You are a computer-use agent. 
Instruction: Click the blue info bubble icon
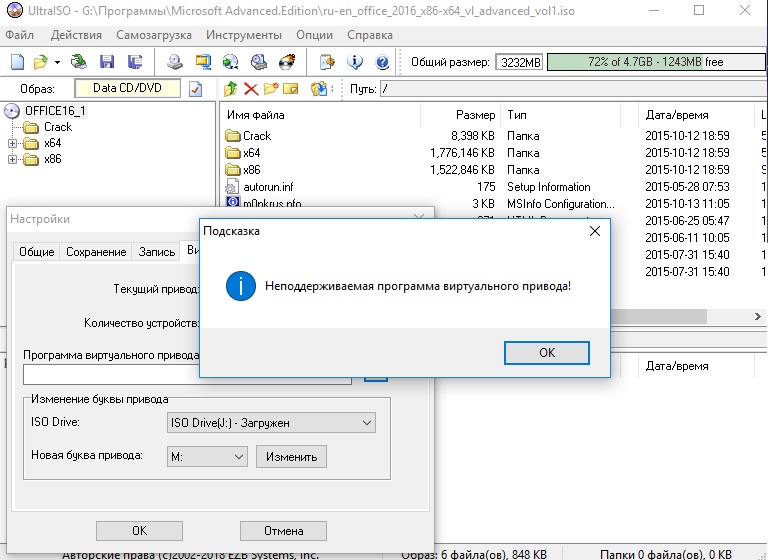tap(355, 62)
